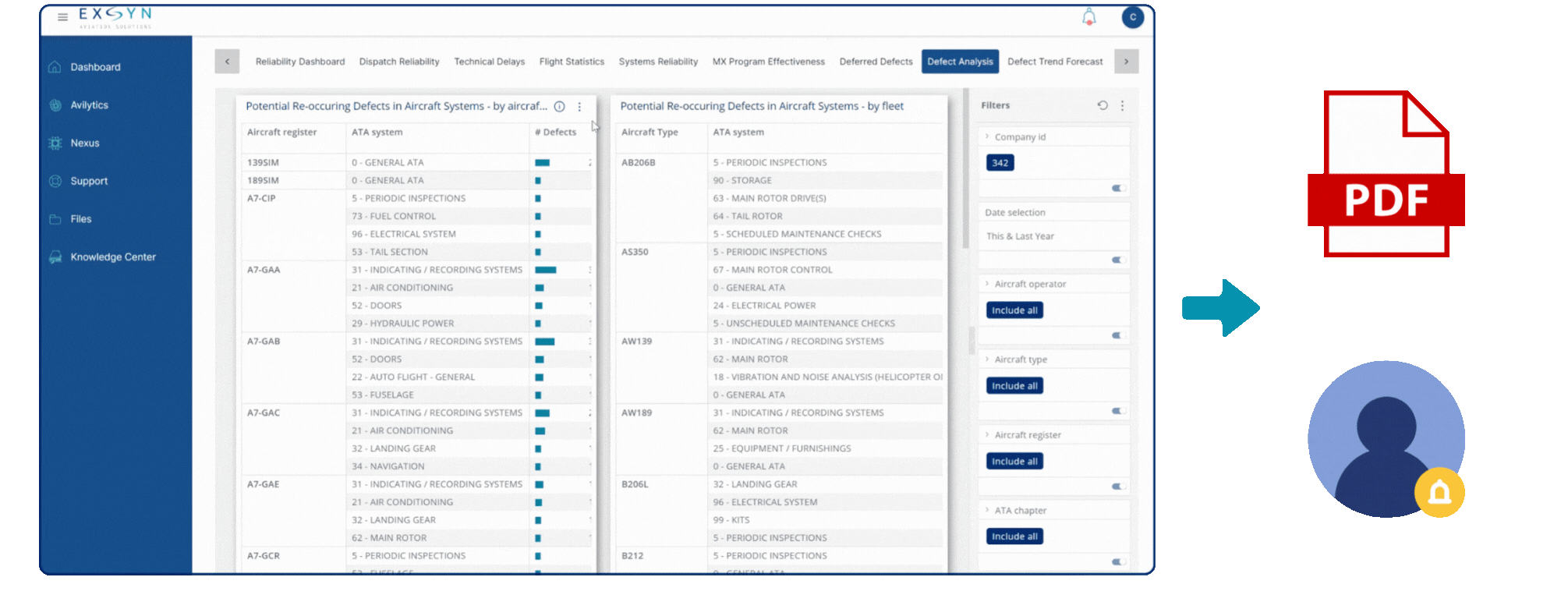Open the Defect Trend Forecast tab
1568x616 pixels.
(1055, 62)
